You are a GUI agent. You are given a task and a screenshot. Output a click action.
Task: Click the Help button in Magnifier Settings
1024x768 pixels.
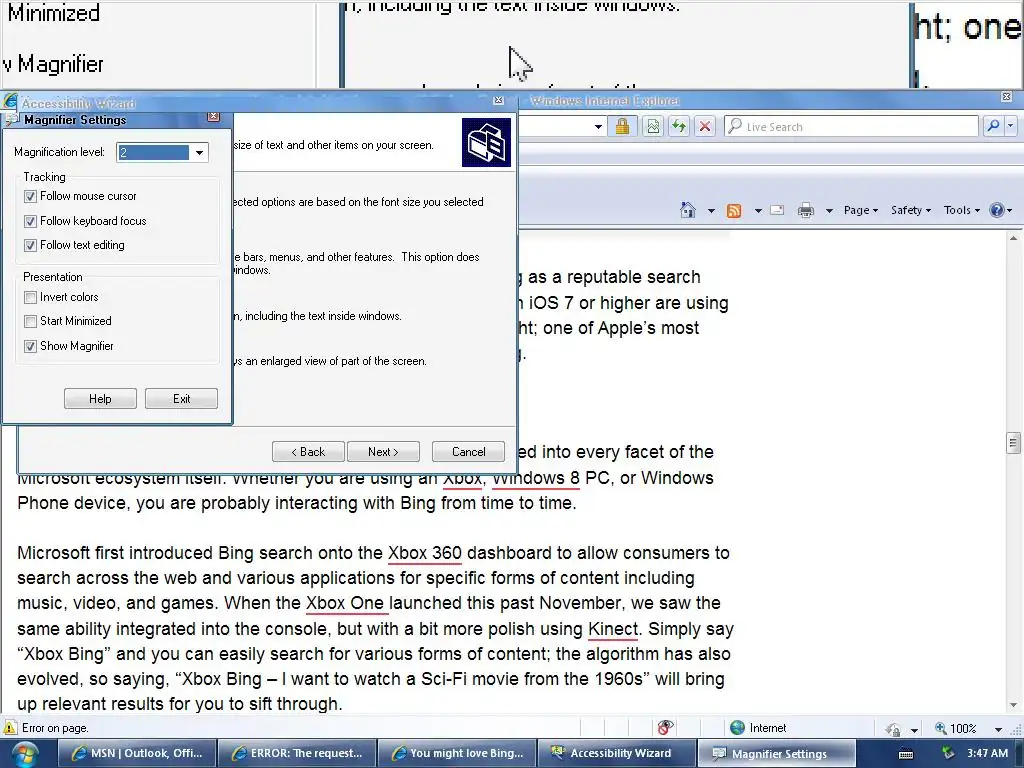tap(100, 398)
